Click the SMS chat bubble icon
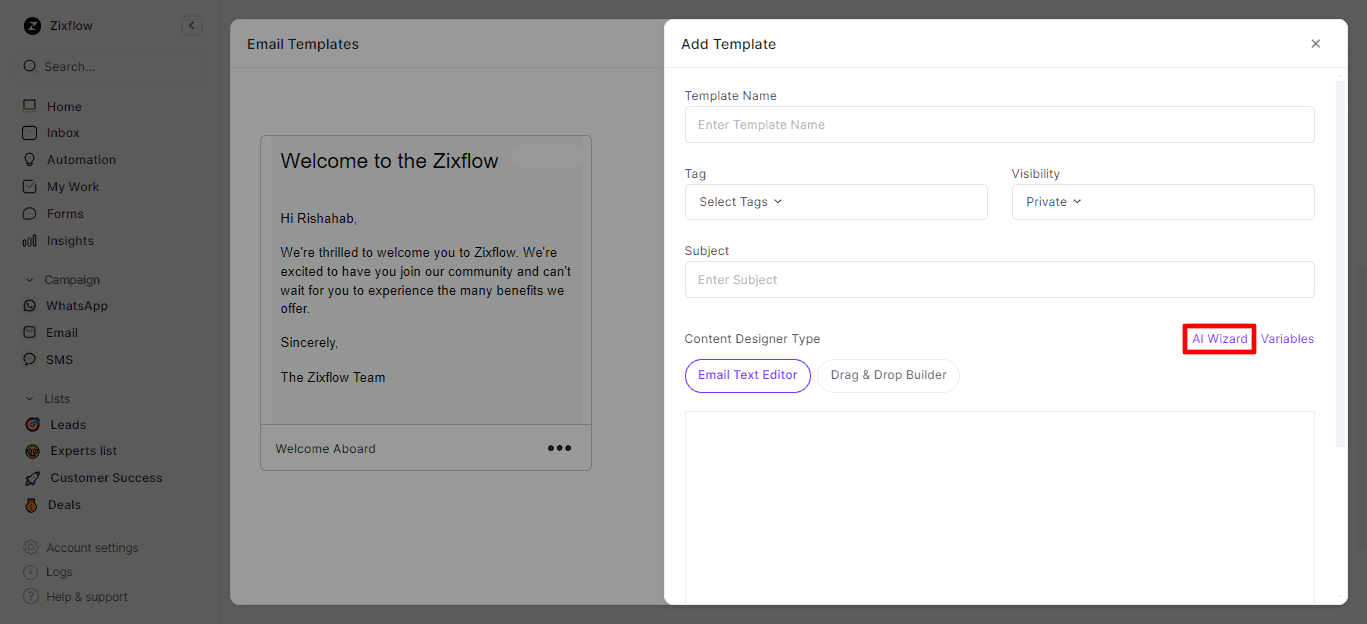The image size is (1367, 624). (30, 360)
